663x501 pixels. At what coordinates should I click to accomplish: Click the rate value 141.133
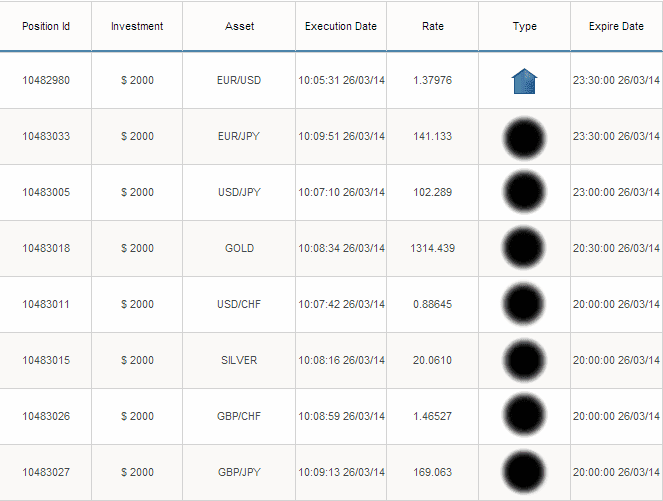[x=433, y=136]
